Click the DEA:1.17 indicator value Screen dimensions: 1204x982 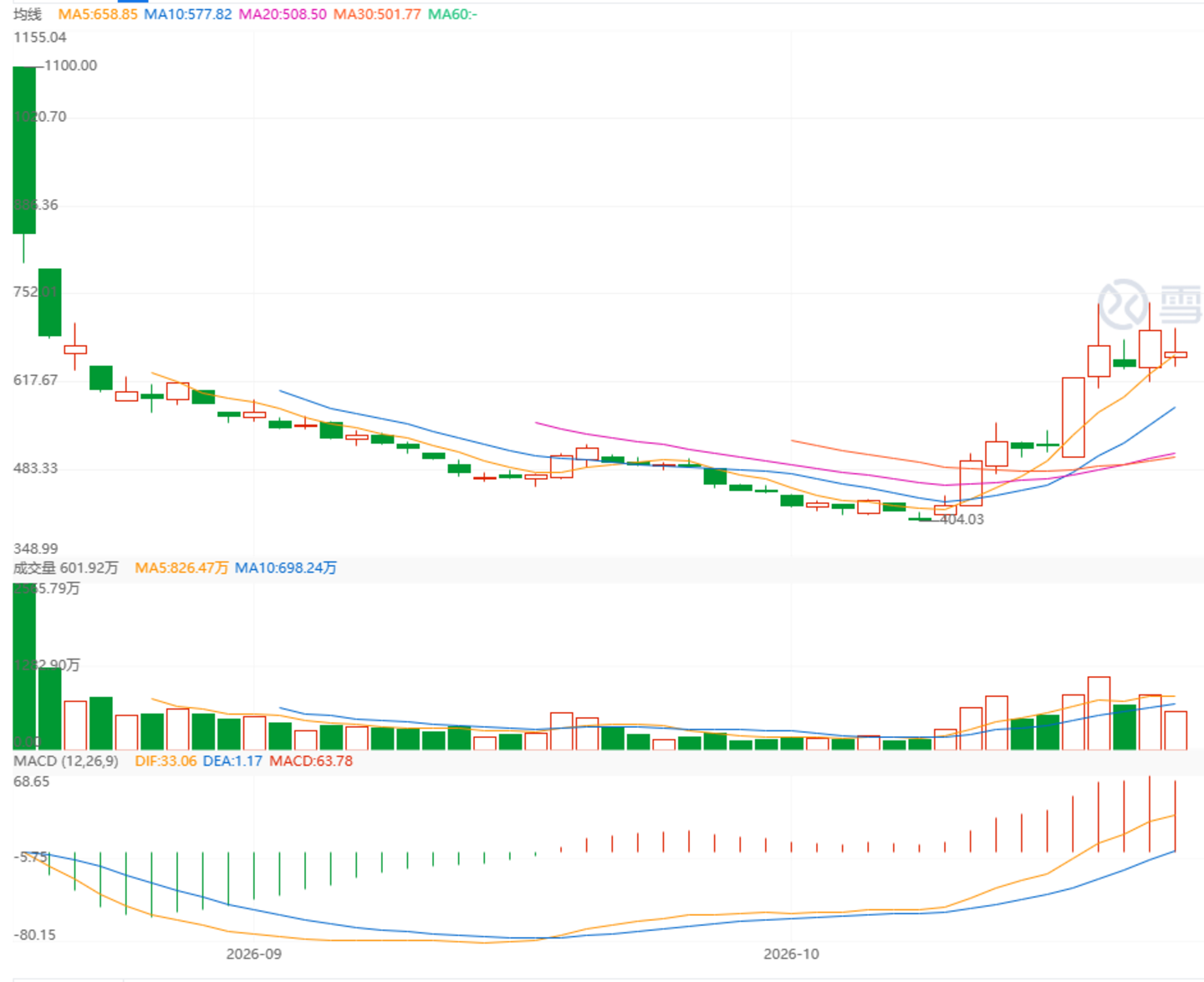(232, 761)
